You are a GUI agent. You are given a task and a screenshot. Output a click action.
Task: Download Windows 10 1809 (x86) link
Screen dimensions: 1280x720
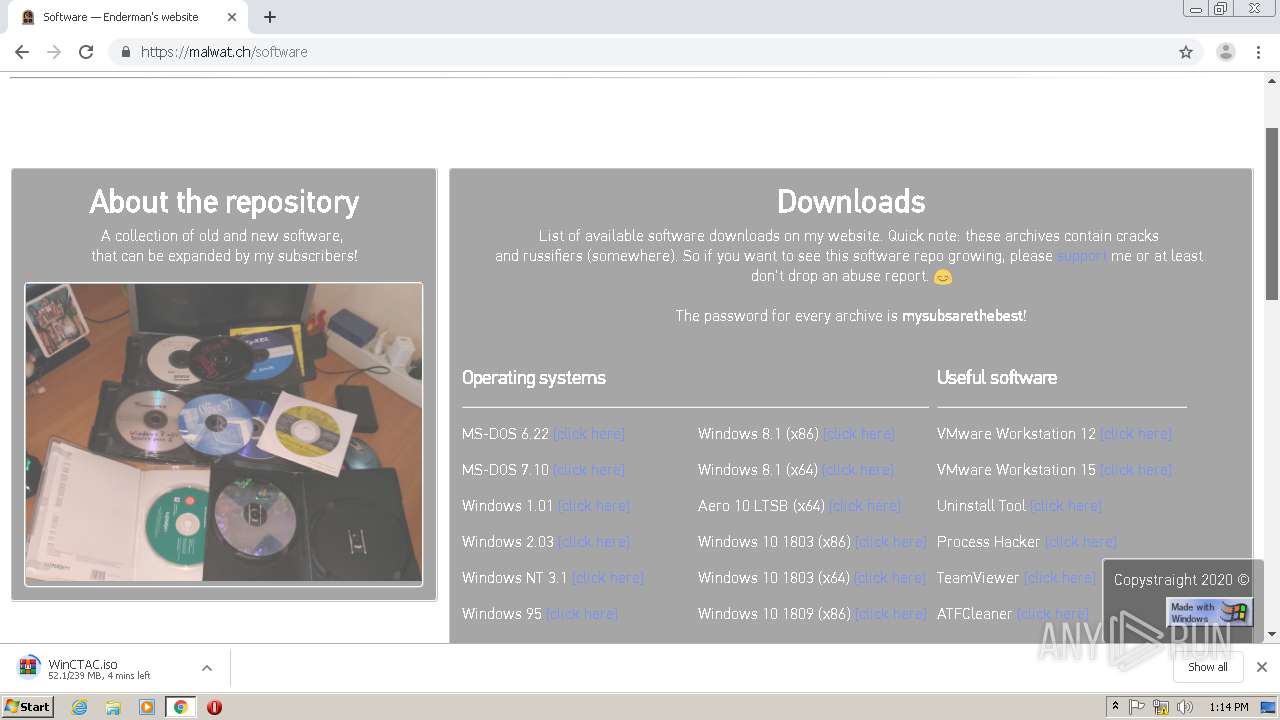pyautogui.click(x=891, y=614)
